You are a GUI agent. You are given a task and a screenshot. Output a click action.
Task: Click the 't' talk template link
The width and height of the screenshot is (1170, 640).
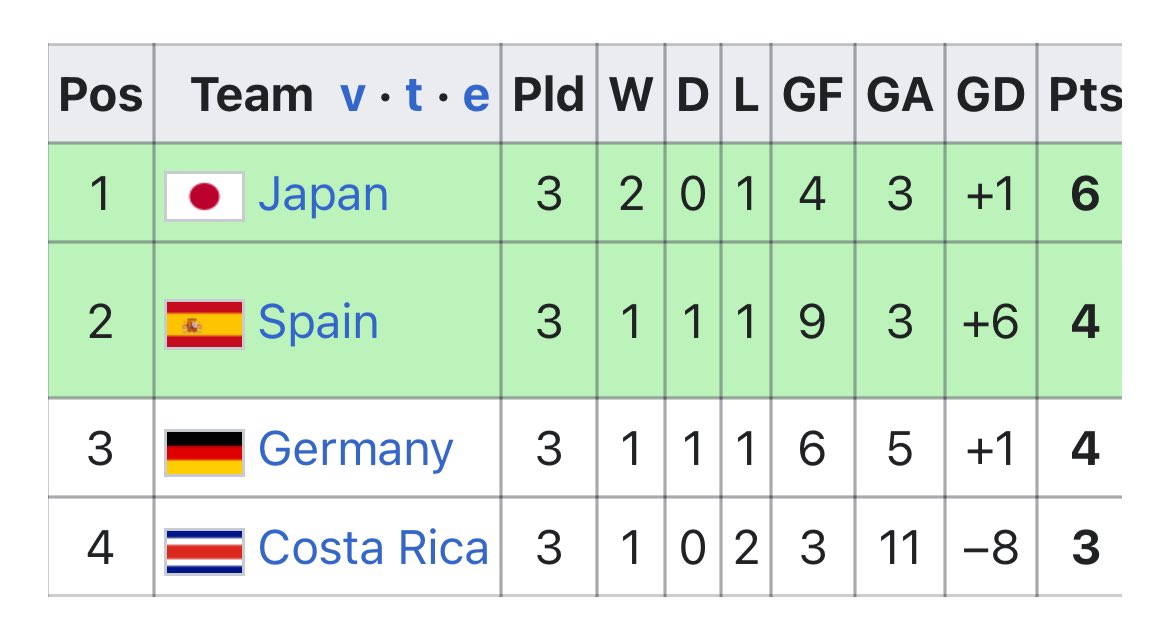click(x=414, y=94)
